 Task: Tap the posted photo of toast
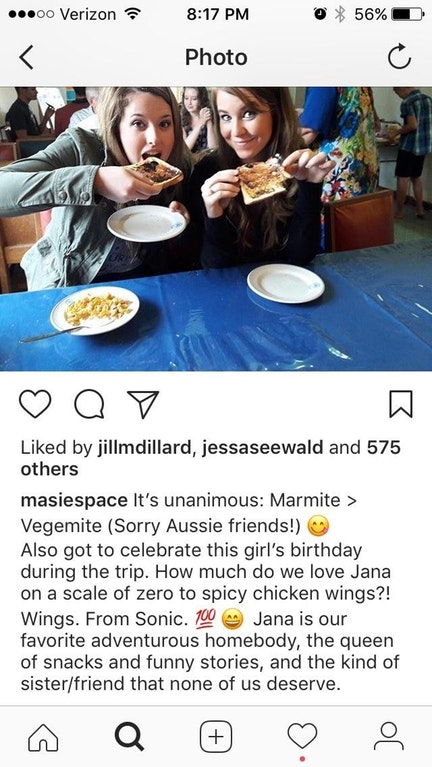216,229
